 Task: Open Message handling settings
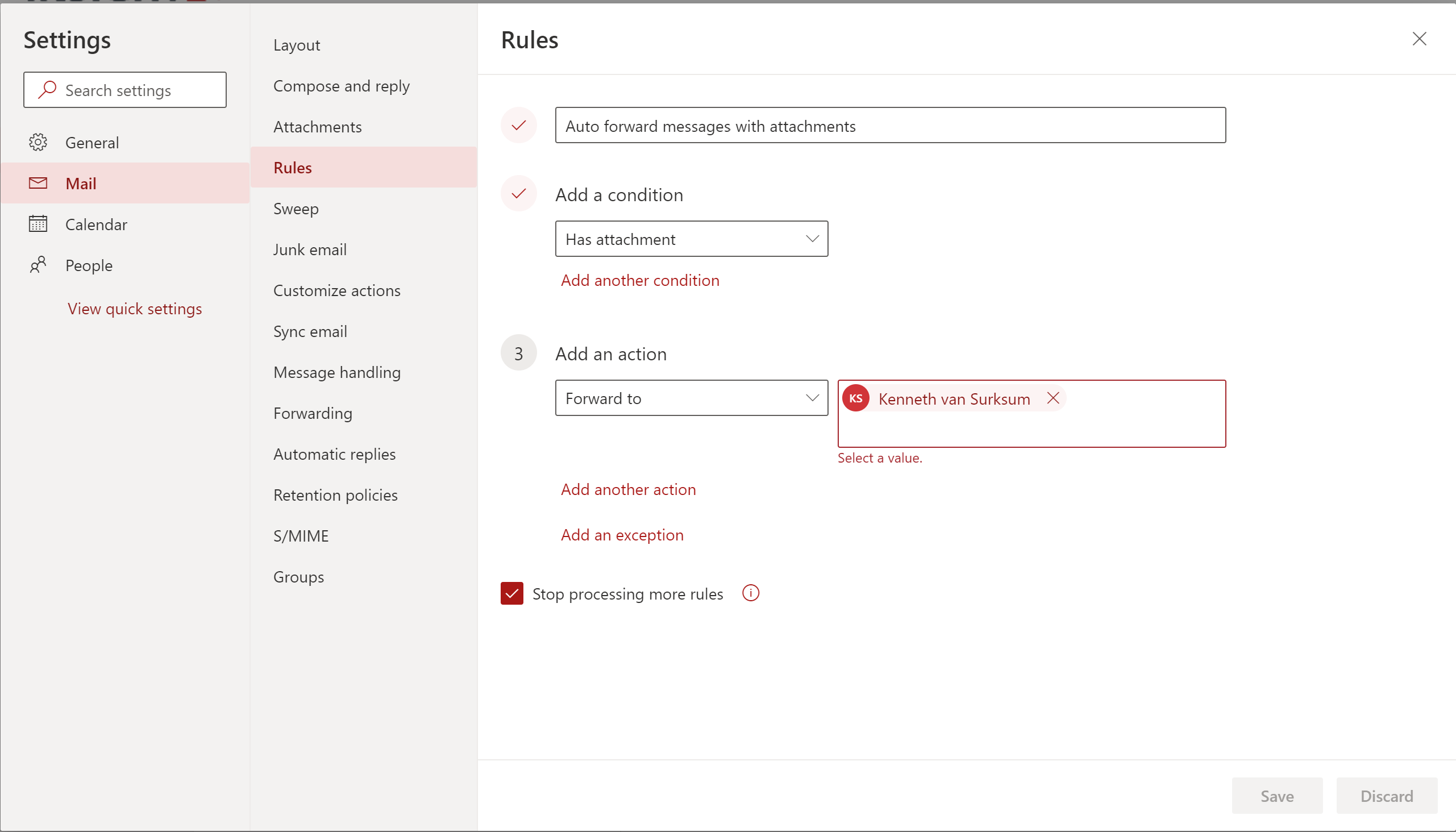[363, 373]
